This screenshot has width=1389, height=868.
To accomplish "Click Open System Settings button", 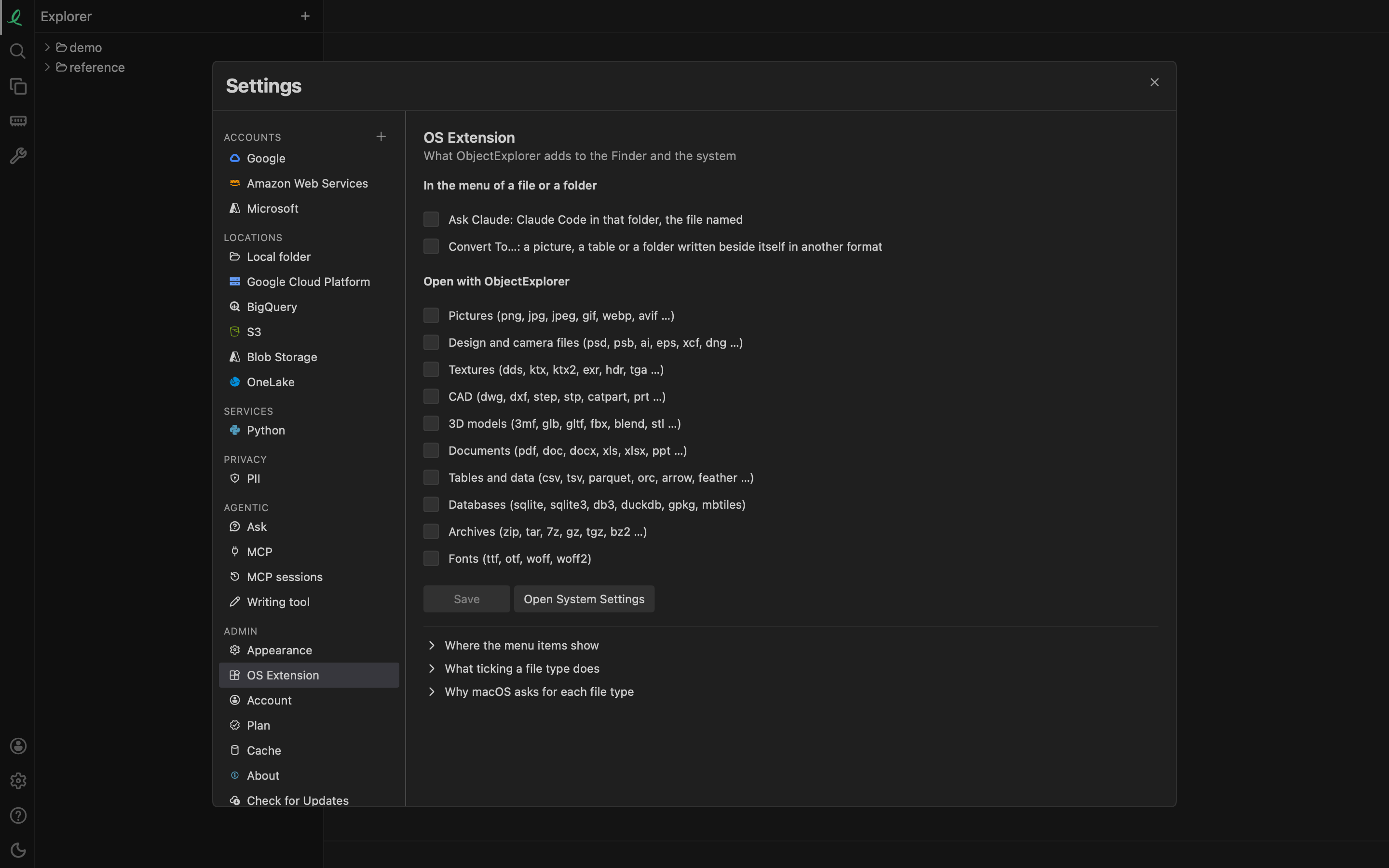I will pos(584,599).
